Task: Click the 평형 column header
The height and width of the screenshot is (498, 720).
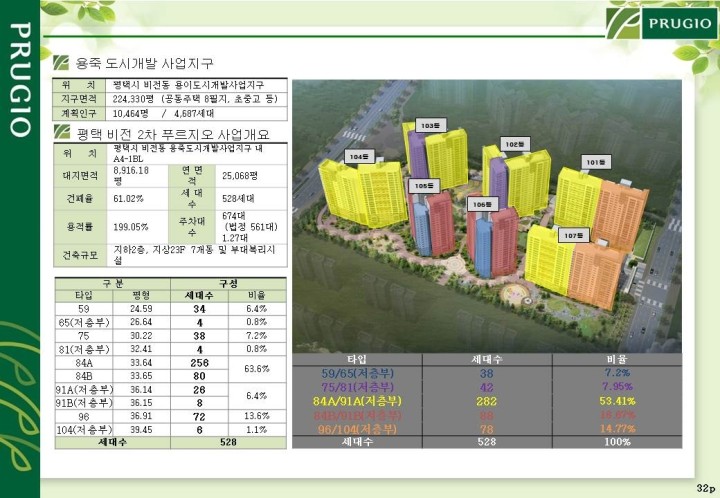Action: [141, 296]
